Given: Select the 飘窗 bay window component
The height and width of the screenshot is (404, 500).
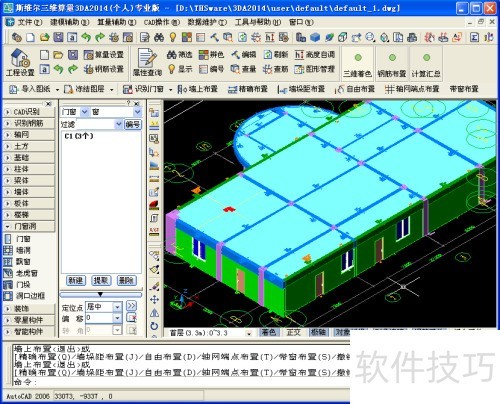Looking at the screenshot, I should pos(17,261).
